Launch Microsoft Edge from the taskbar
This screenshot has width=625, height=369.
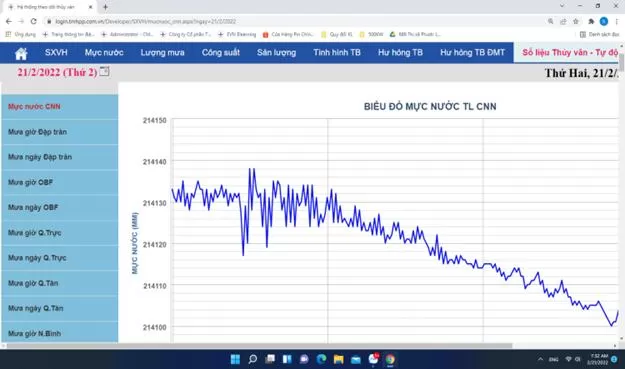321,359
